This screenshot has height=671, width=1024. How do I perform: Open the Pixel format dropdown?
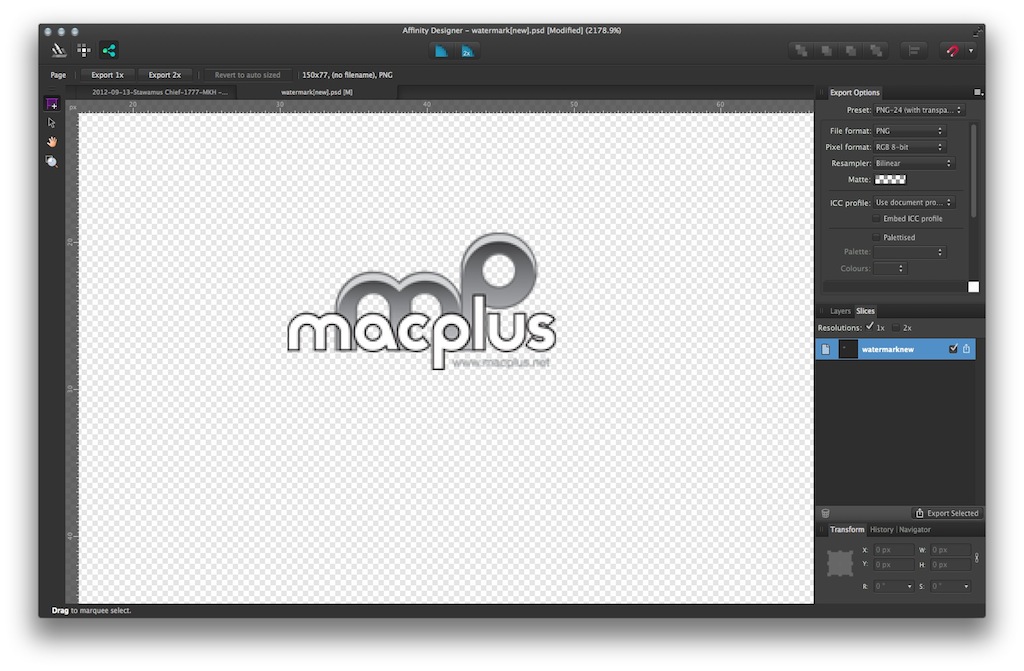coord(910,147)
